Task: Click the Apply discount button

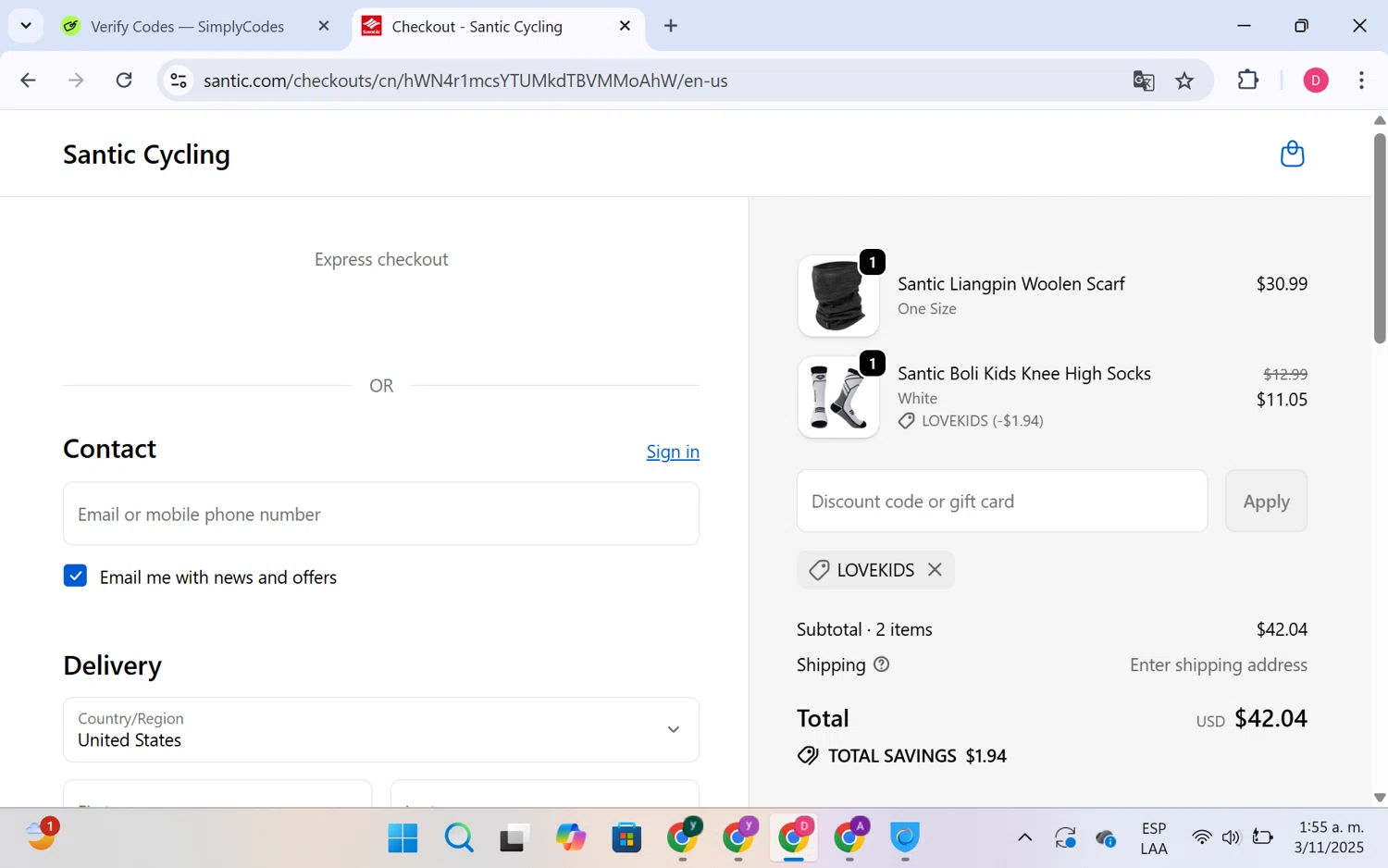Action: coord(1266,501)
